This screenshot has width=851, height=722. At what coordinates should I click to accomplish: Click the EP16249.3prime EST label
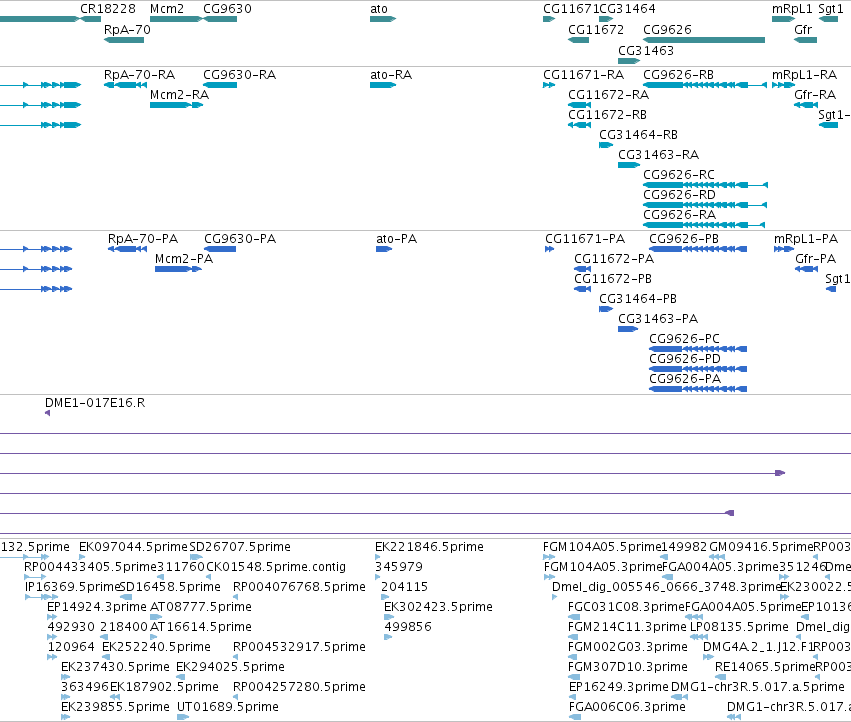[618, 687]
